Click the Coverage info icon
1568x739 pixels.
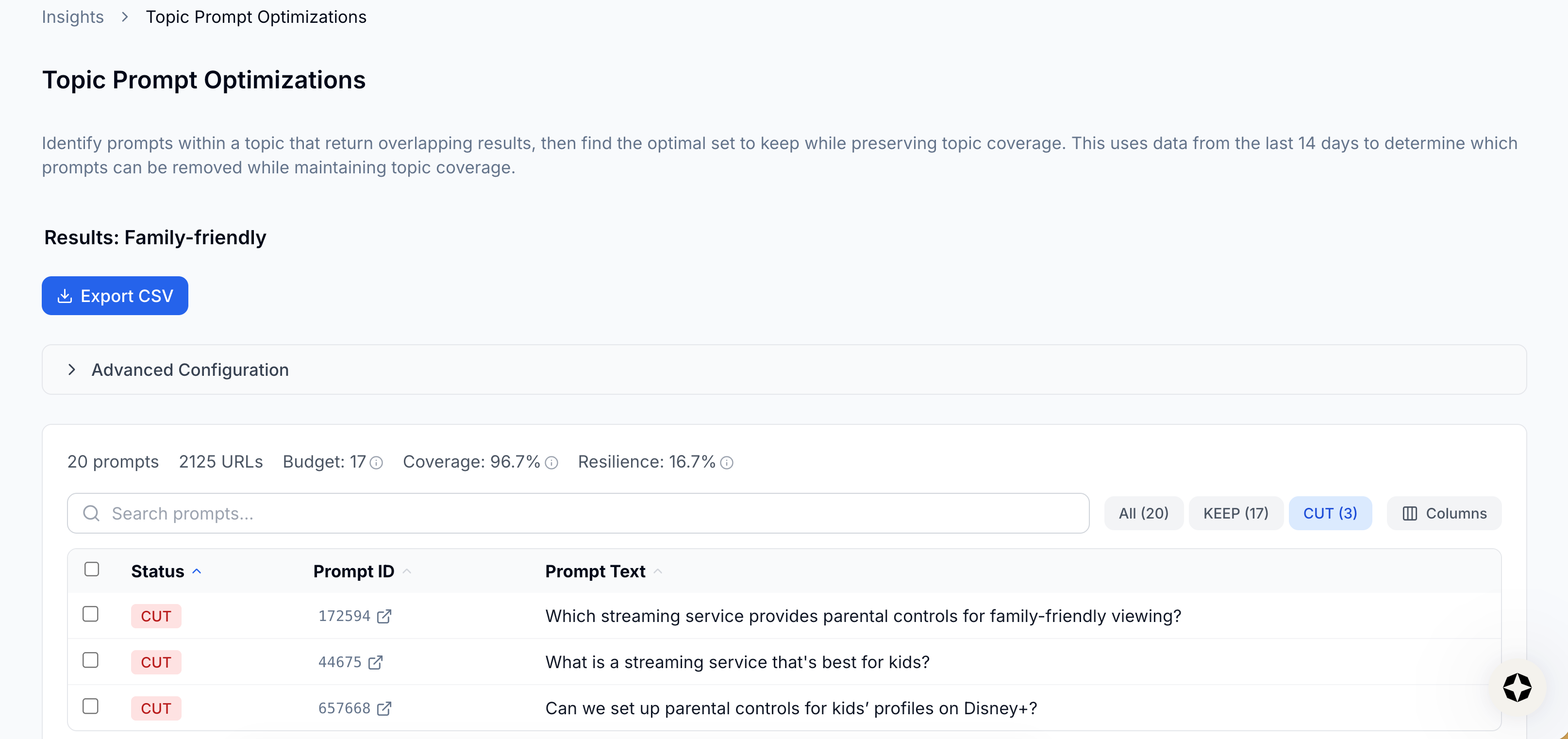click(x=551, y=463)
